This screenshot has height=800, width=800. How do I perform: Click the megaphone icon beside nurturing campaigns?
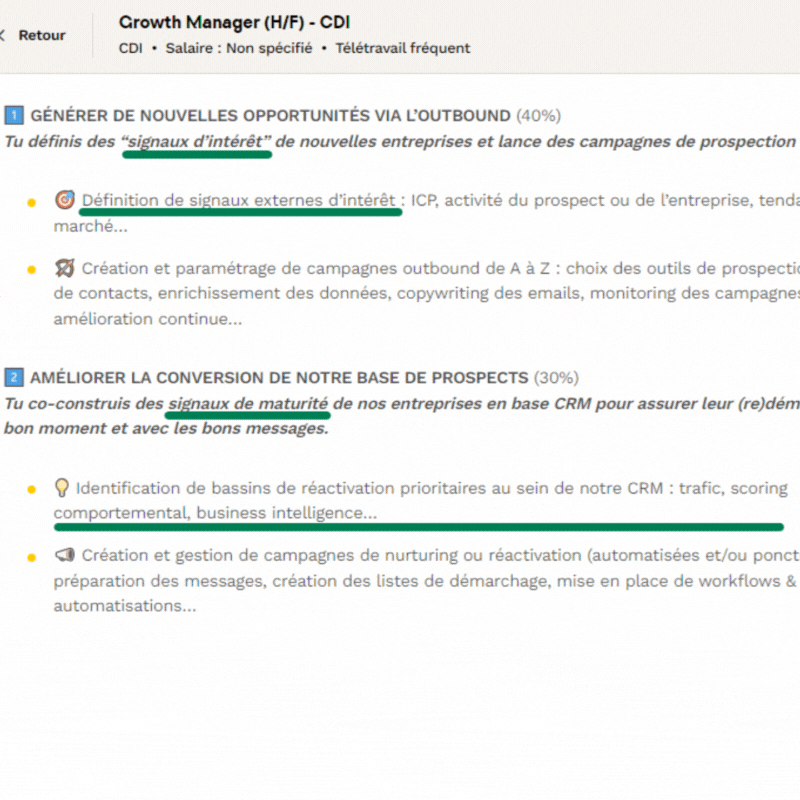(64, 555)
